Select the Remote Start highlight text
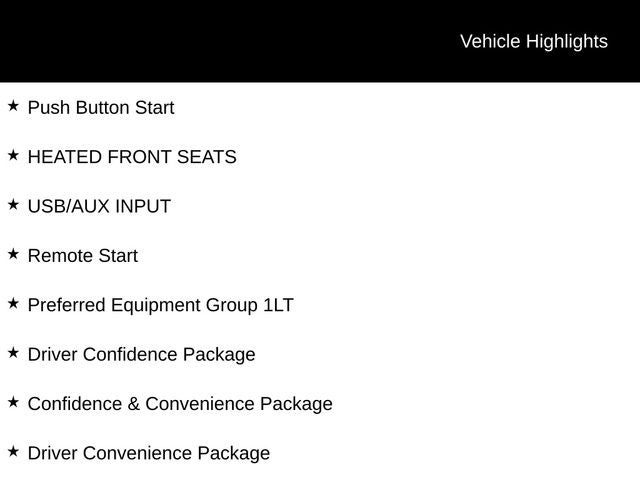Screen dimensions: 640x480 (83, 256)
